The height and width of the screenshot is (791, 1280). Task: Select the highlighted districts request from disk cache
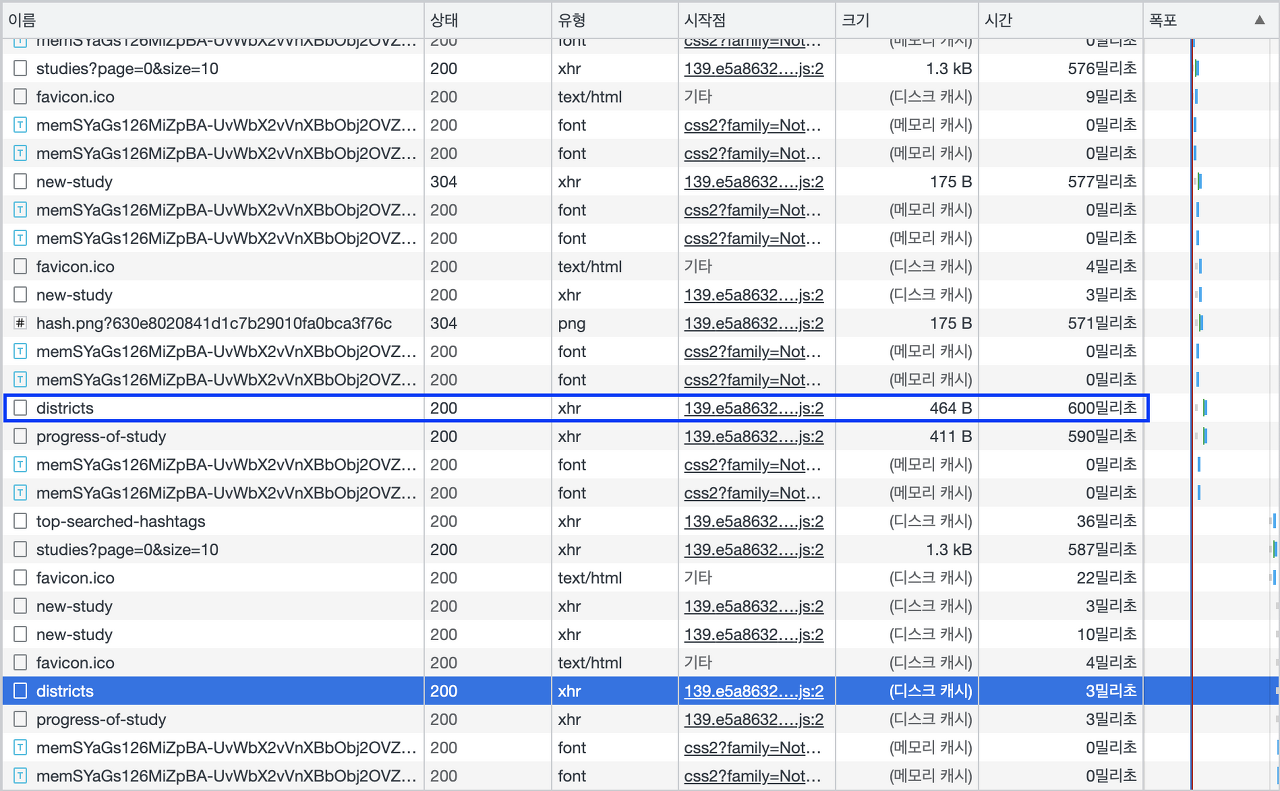point(65,691)
